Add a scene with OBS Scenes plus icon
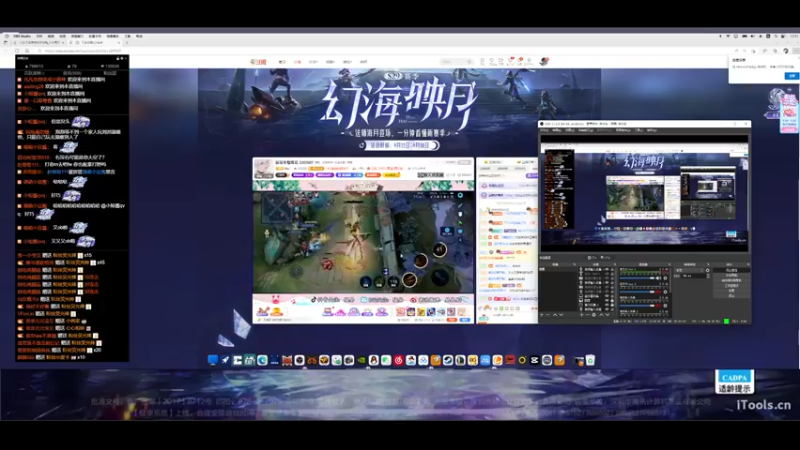This screenshot has width=800, height=450. [541, 315]
